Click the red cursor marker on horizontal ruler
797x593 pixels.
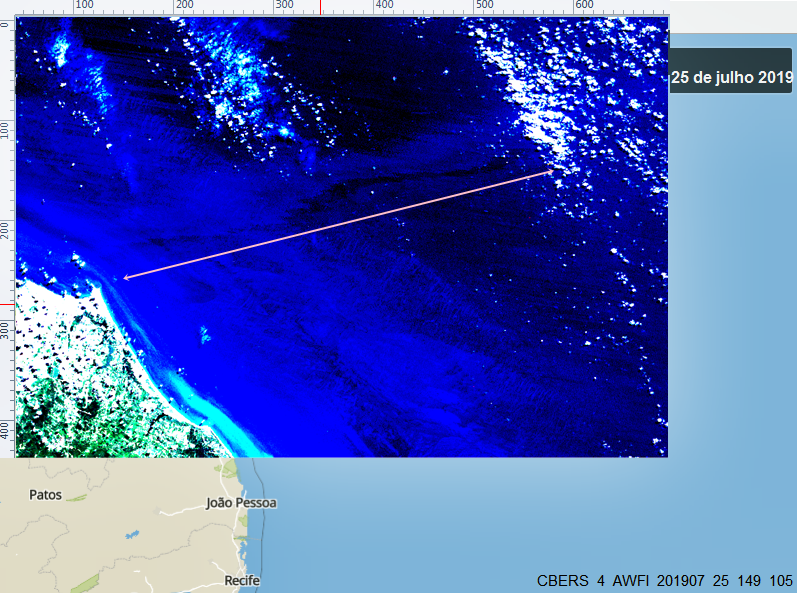click(320, 7)
